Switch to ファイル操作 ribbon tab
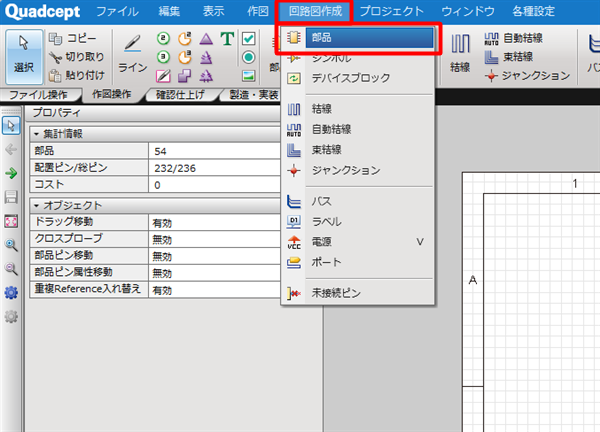 coord(38,95)
